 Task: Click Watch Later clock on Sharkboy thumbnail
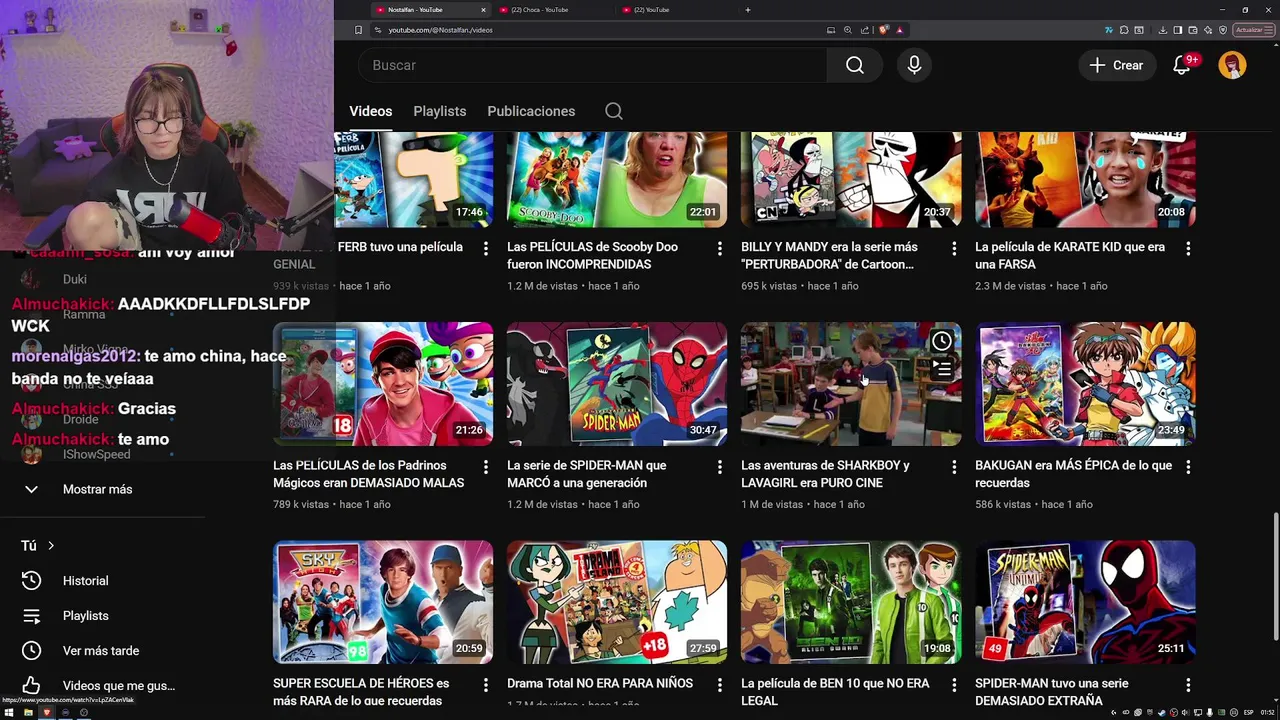[942, 342]
